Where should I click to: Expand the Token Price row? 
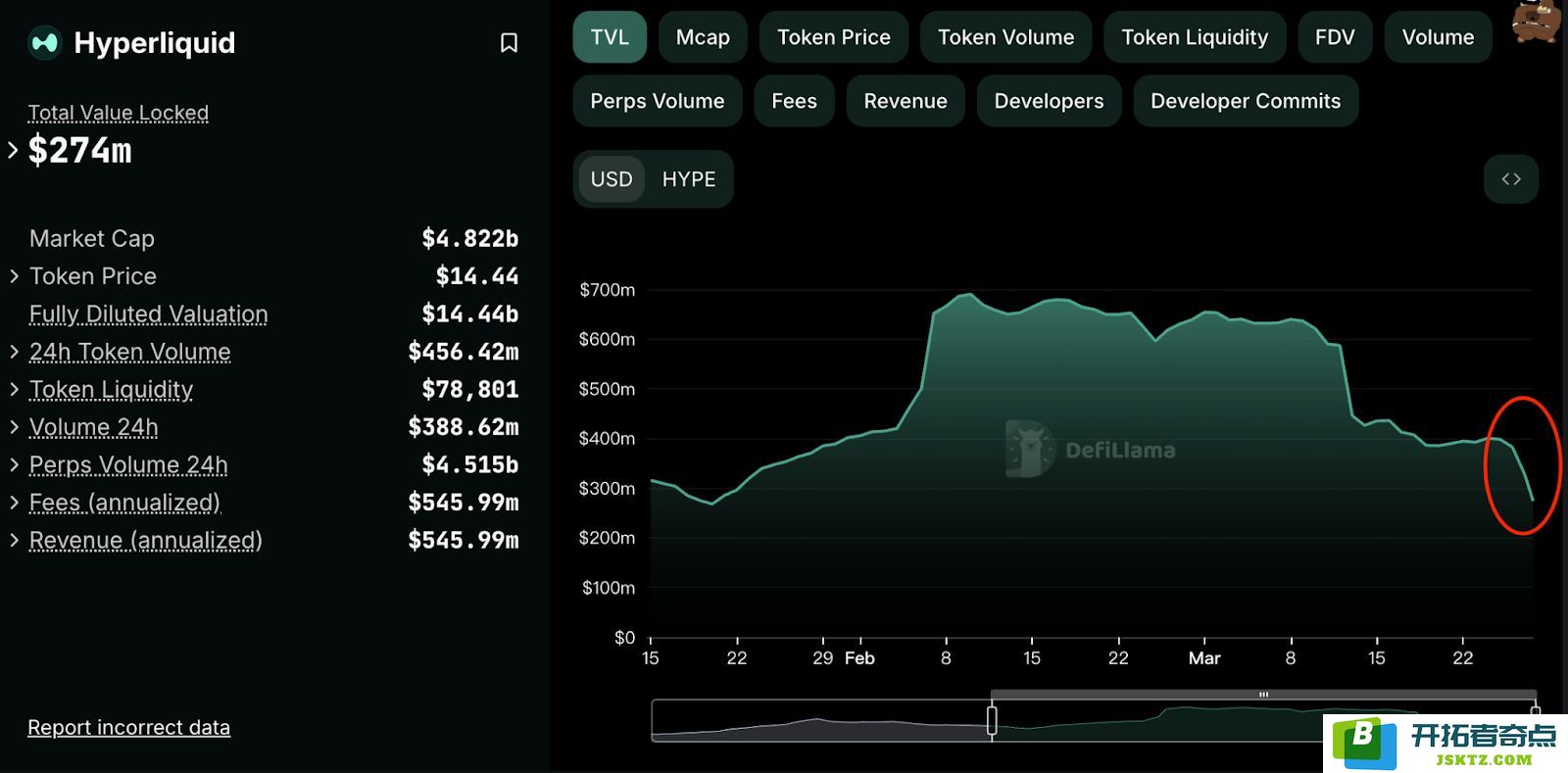pyautogui.click(x=14, y=276)
